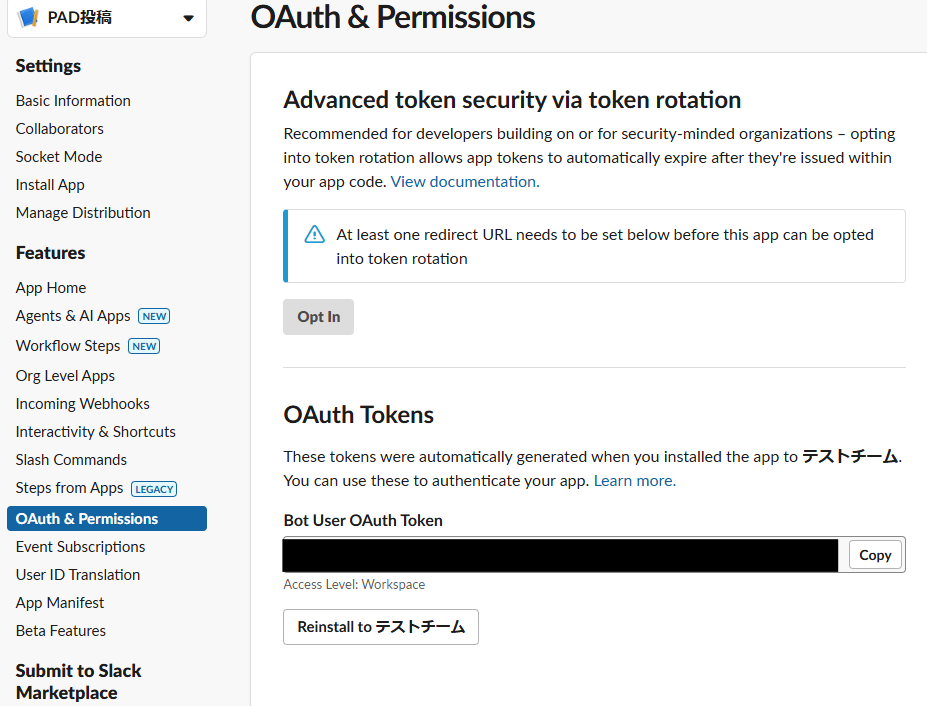927x706 pixels.
Task: Navigate to App Home feature
Action: pyautogui.click(x=51, y=288)
